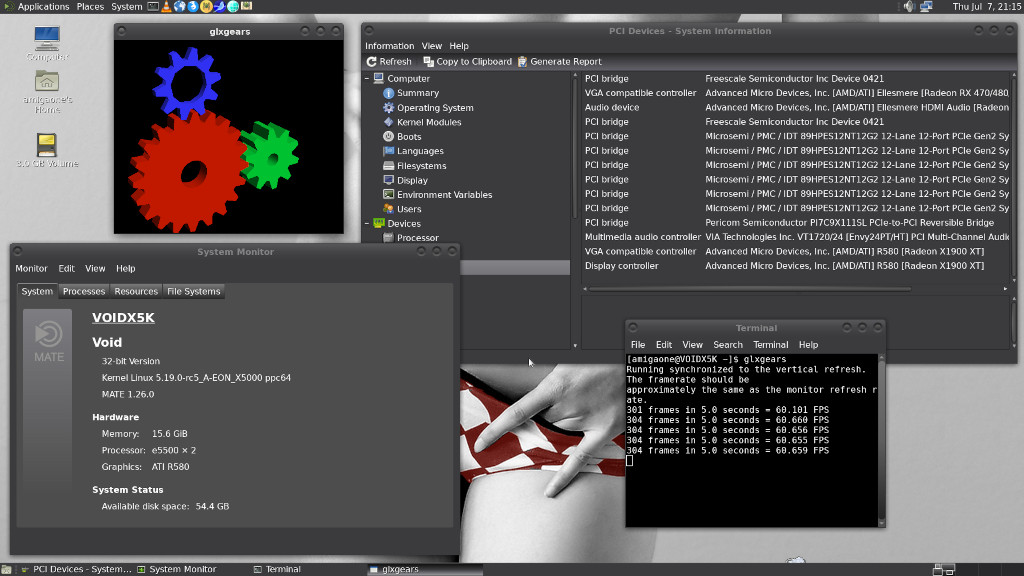The height and width of the screenshot is (576, 1024).
Task: Select Pericom PCIe-to-PCI Reversible Bridge row
Action: point(797,223)
